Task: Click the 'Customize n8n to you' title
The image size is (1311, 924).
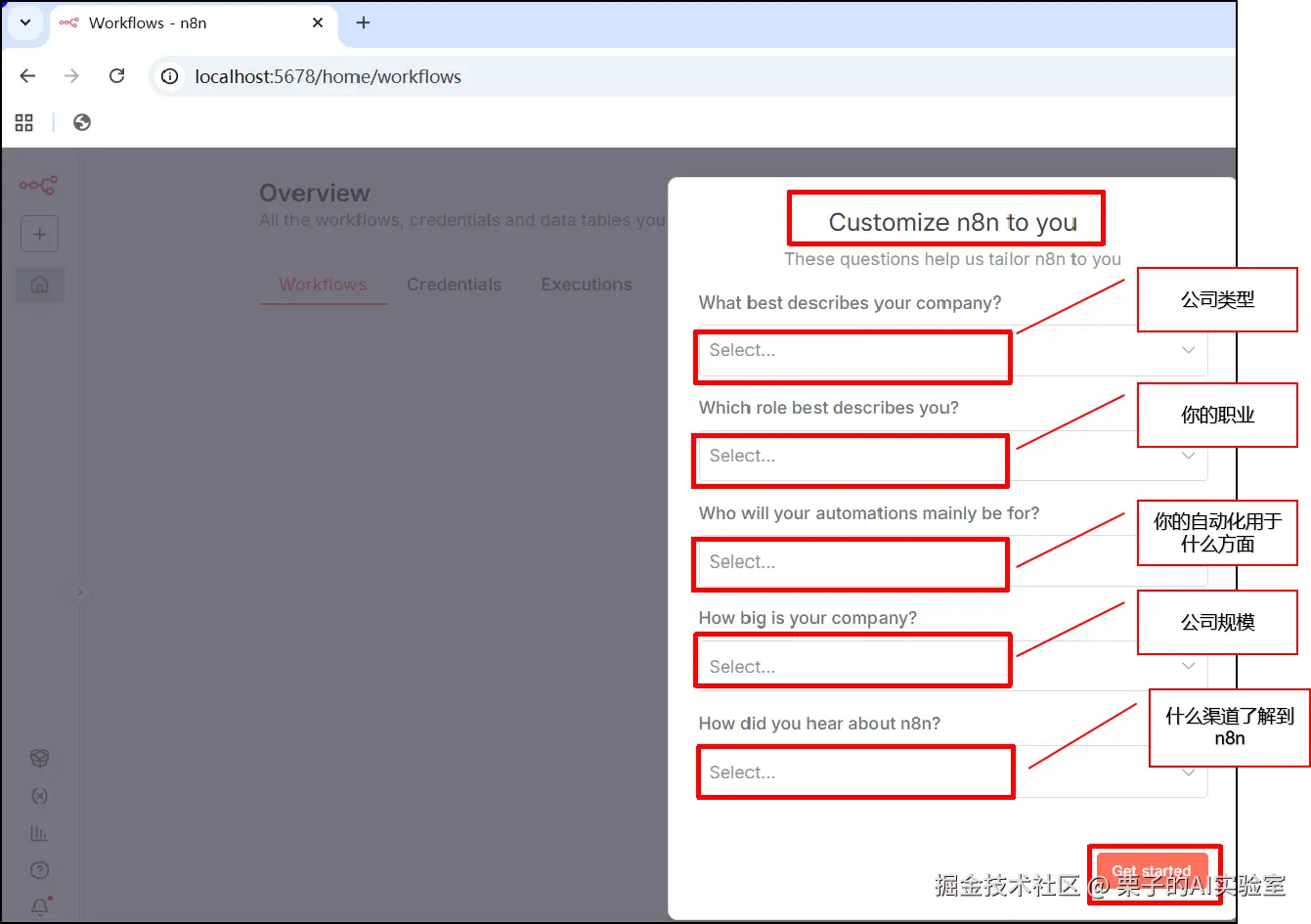Action: coord(952,222)
